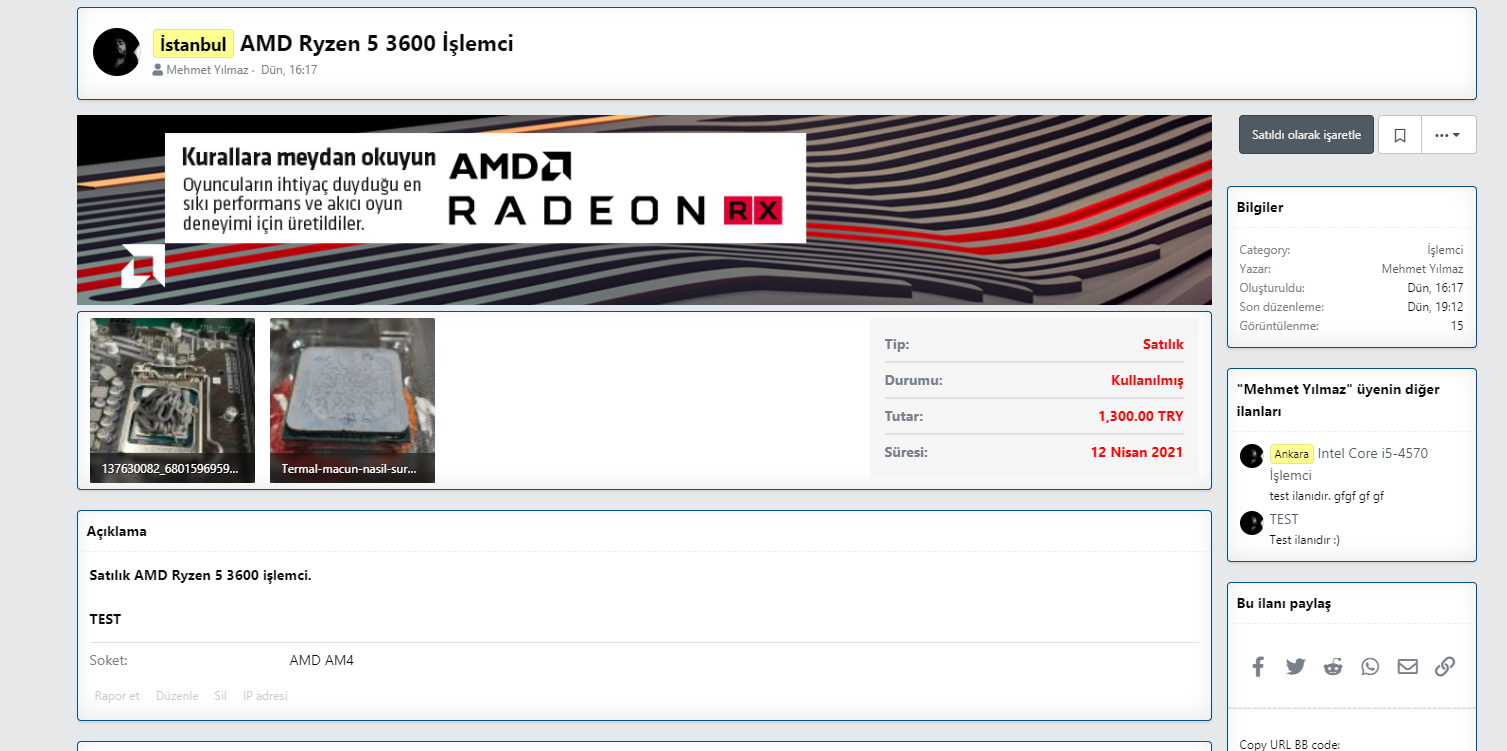Open the Termal-macun thumbnail image
The height and width of the screenshot is (751, 1507).
pos(352,400)
